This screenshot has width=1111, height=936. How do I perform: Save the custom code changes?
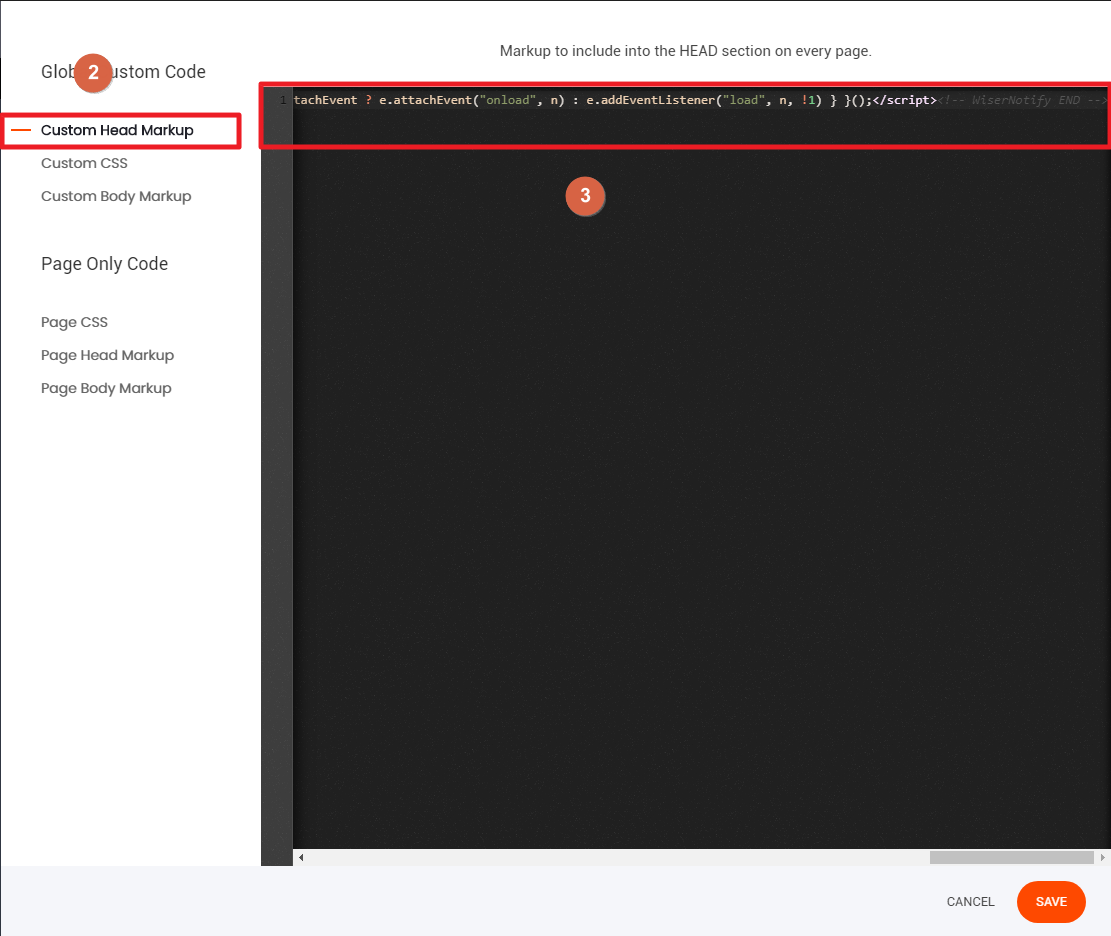click(1051, 901)
